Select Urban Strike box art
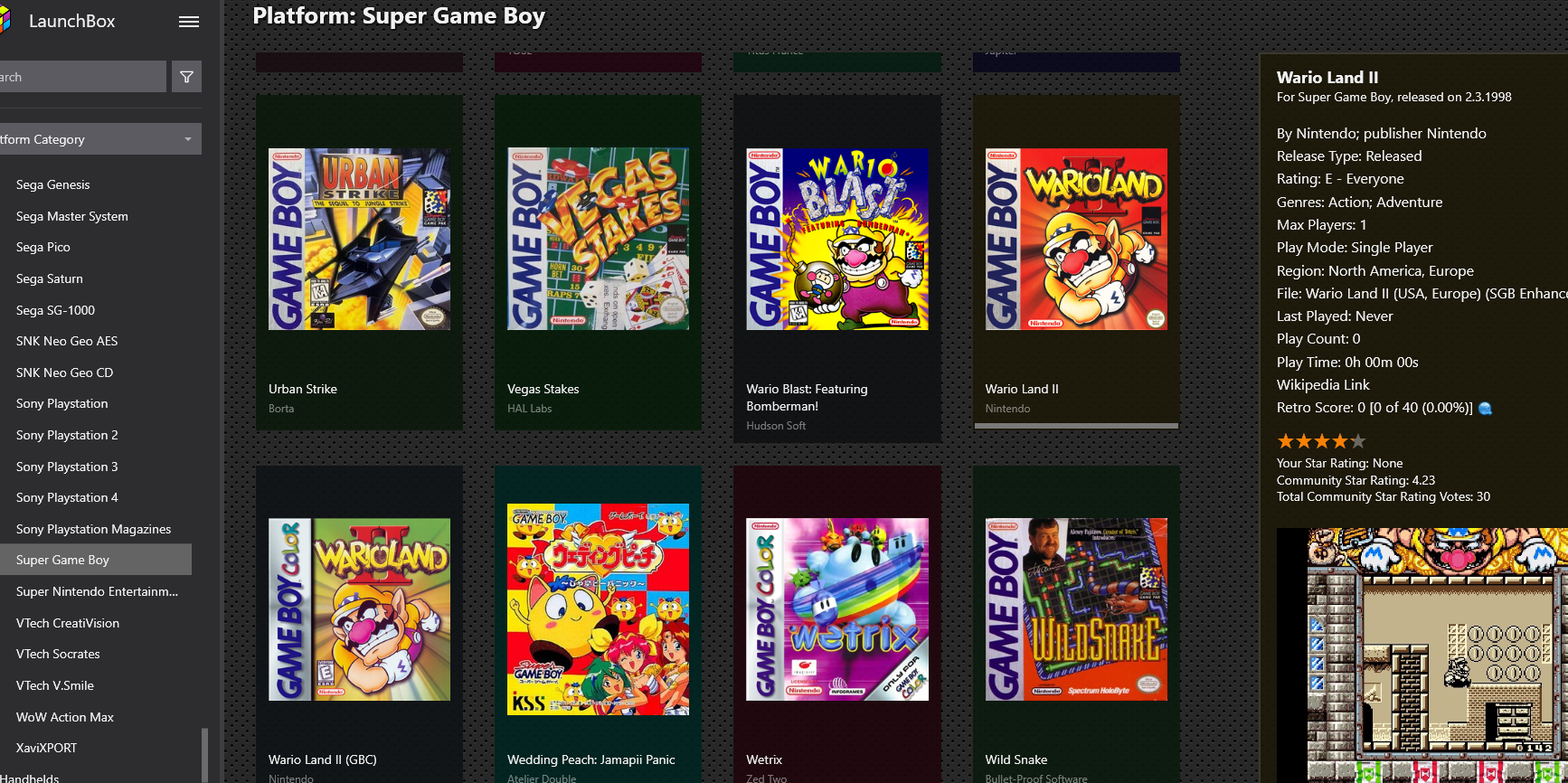 359,239
